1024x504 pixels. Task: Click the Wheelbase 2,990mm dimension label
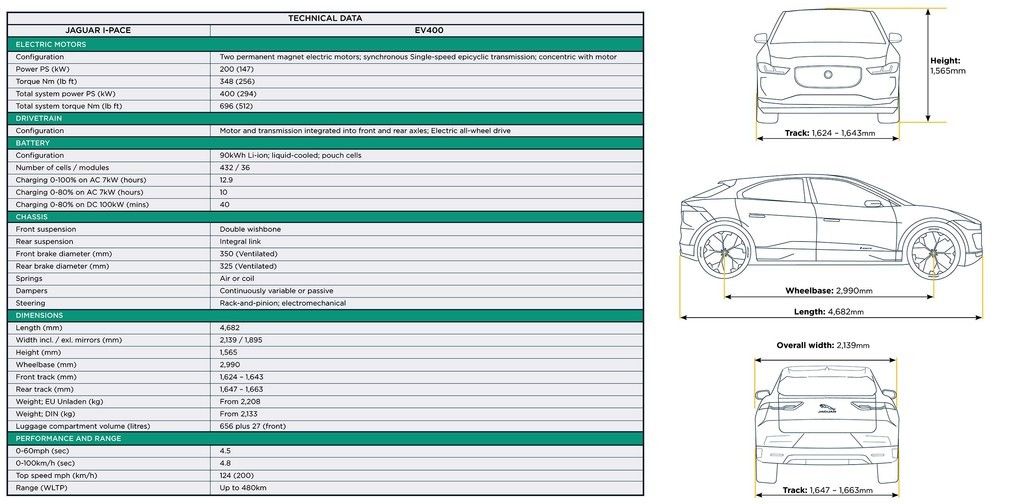[829, 291]
